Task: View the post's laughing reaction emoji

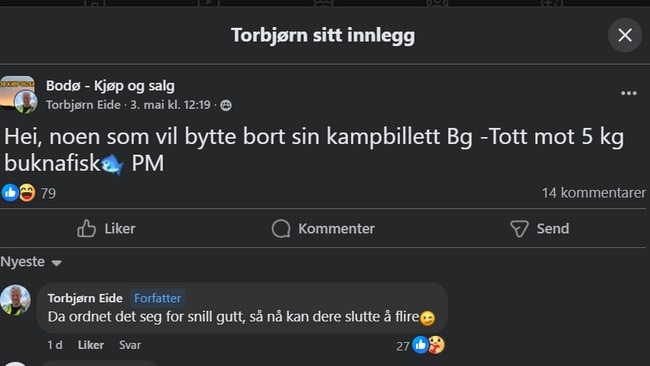Action: click(27, 193)
